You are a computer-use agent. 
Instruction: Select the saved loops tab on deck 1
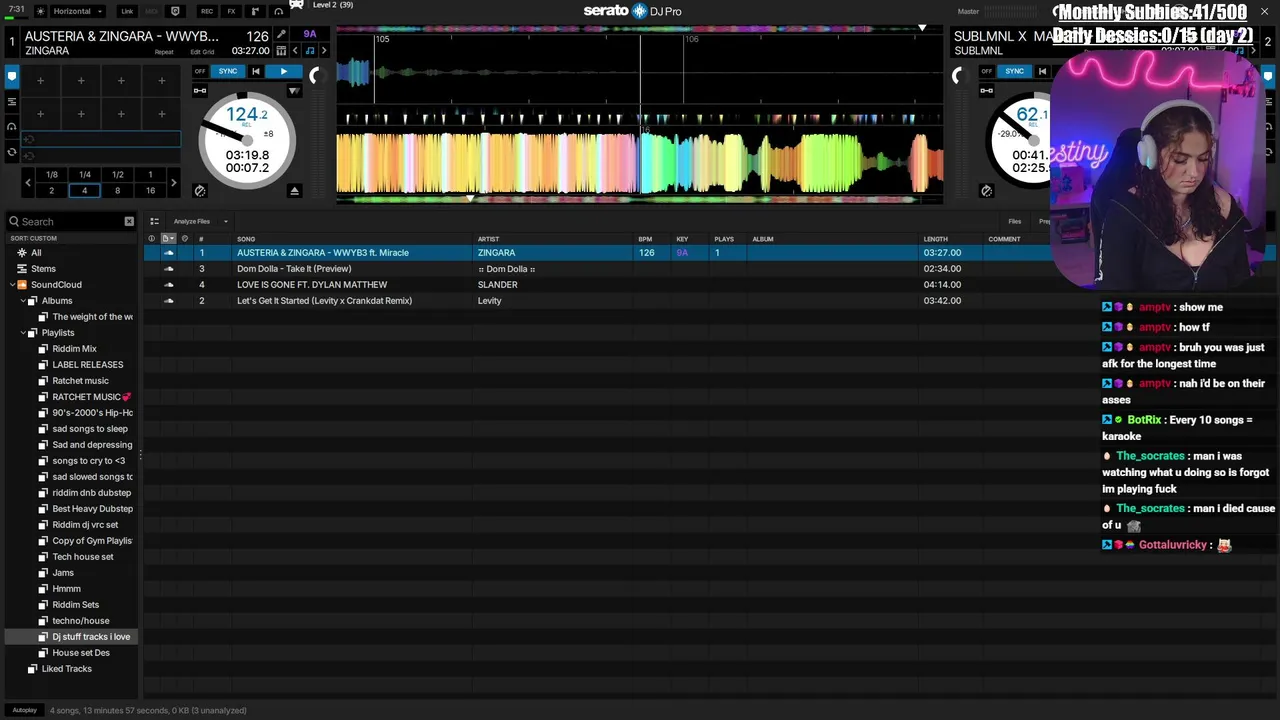(x=12, y=101)
